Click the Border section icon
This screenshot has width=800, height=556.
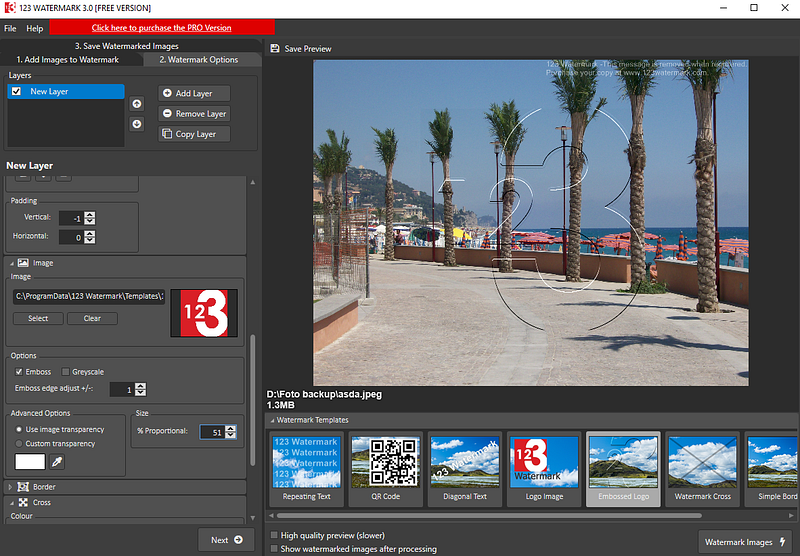tap(23, 487)
